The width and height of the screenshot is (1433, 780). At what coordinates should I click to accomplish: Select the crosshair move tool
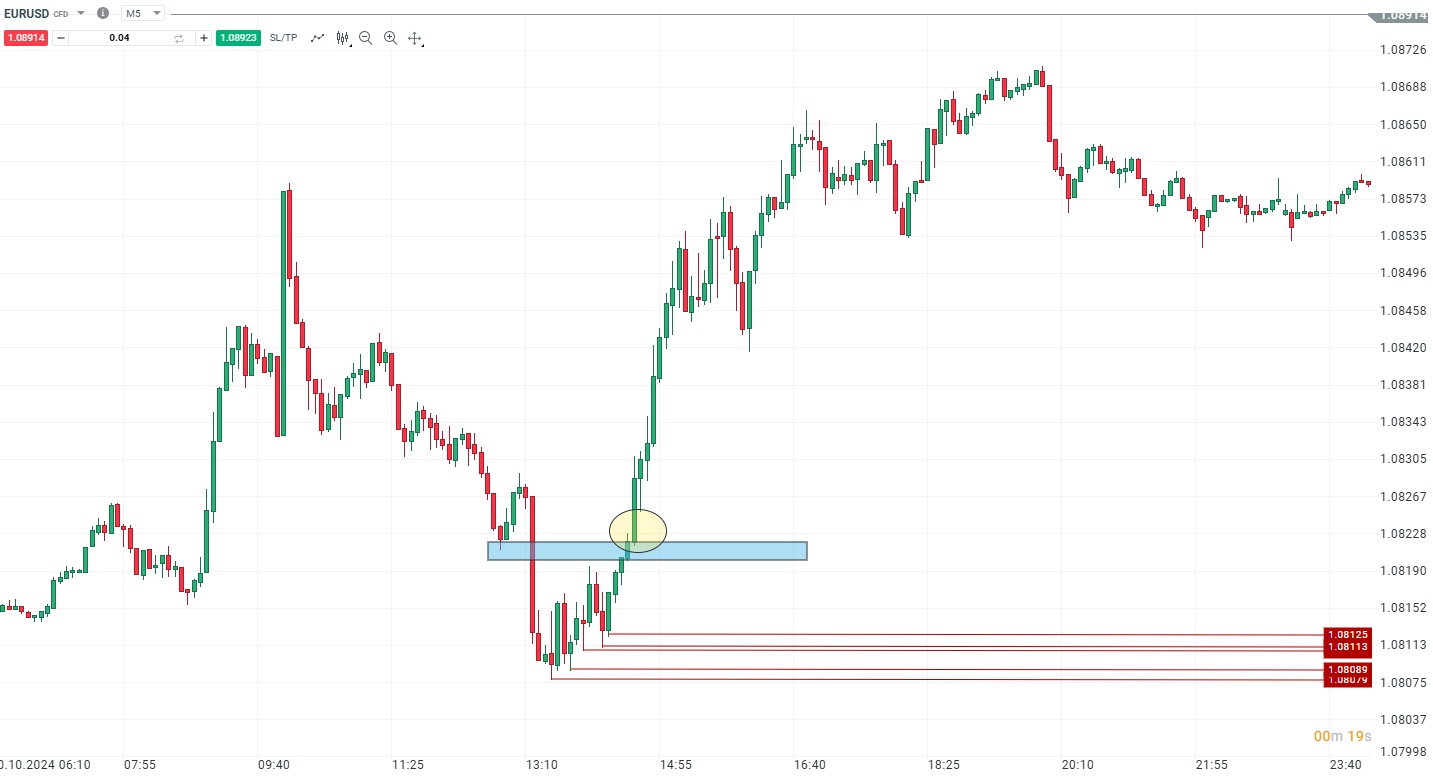[x=415, y=38]
